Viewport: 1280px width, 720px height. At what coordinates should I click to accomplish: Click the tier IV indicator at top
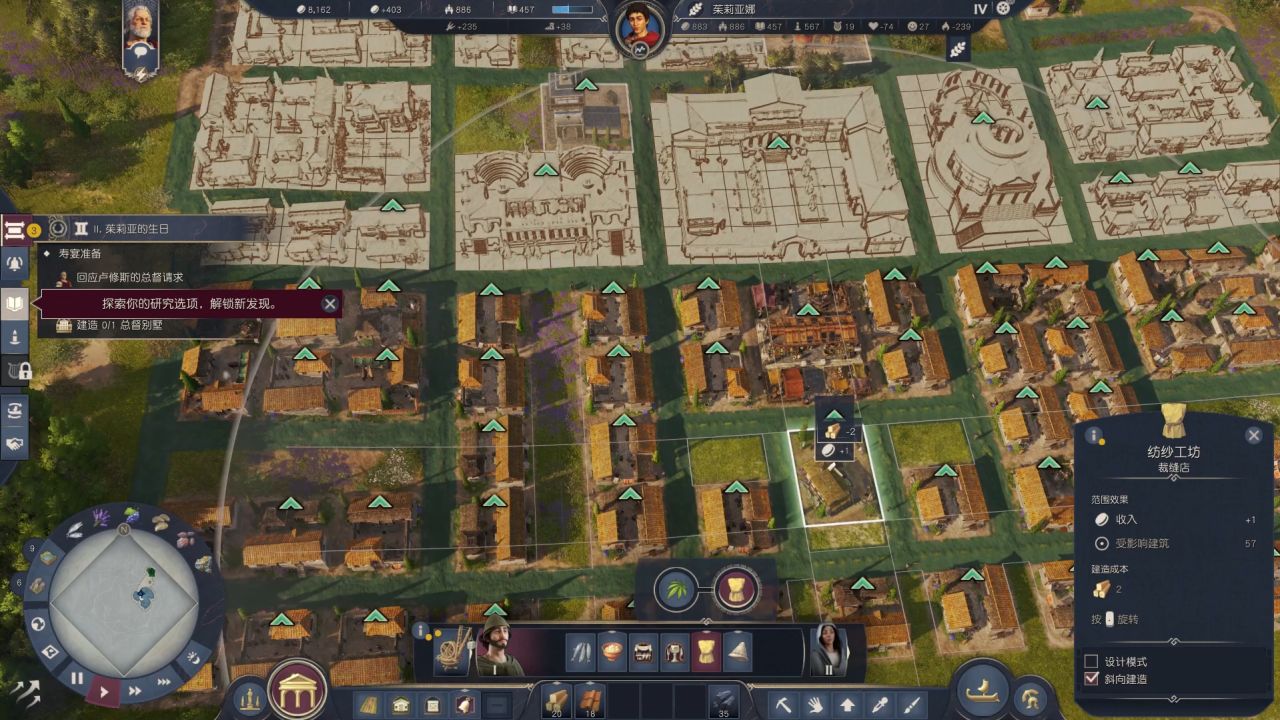(981, 9)
